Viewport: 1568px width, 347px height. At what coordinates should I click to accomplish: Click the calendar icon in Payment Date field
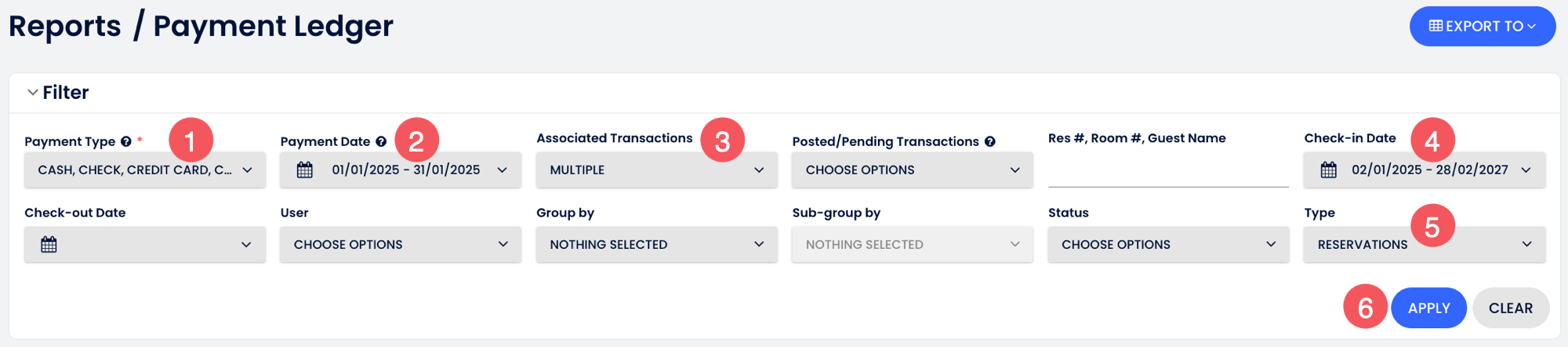coord(305,170)
